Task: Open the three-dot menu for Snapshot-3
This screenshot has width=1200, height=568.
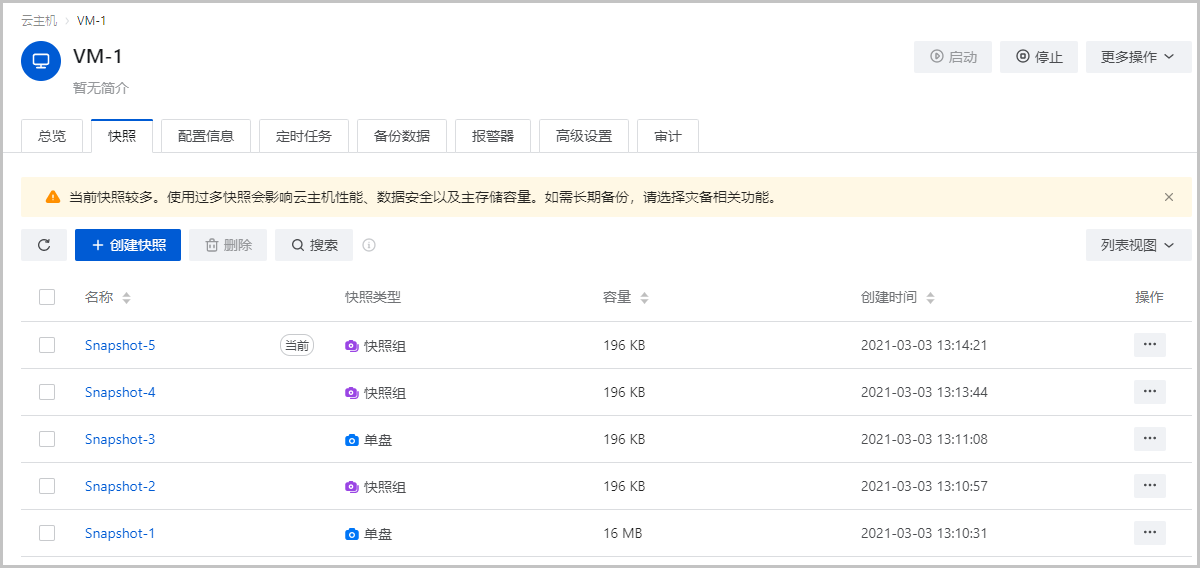Action: [1149, 439]
